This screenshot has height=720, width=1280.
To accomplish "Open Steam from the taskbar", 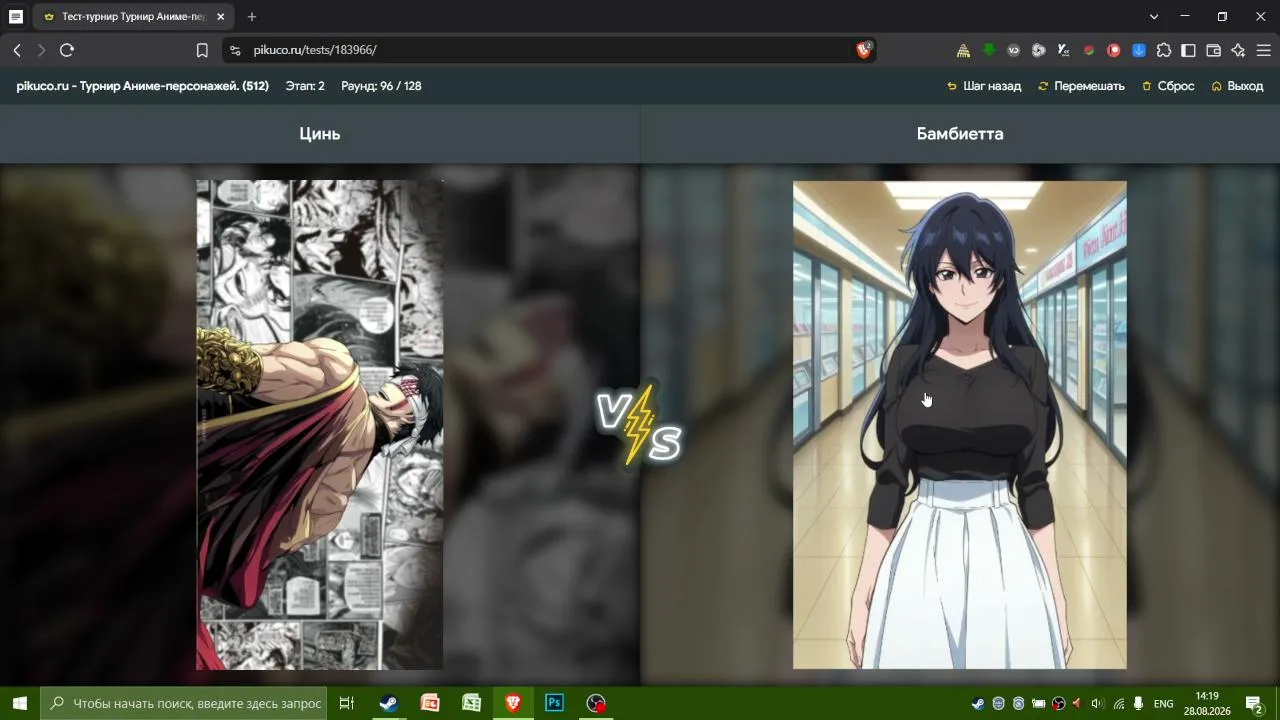I will pyautogui.click(x=388, y=703).
